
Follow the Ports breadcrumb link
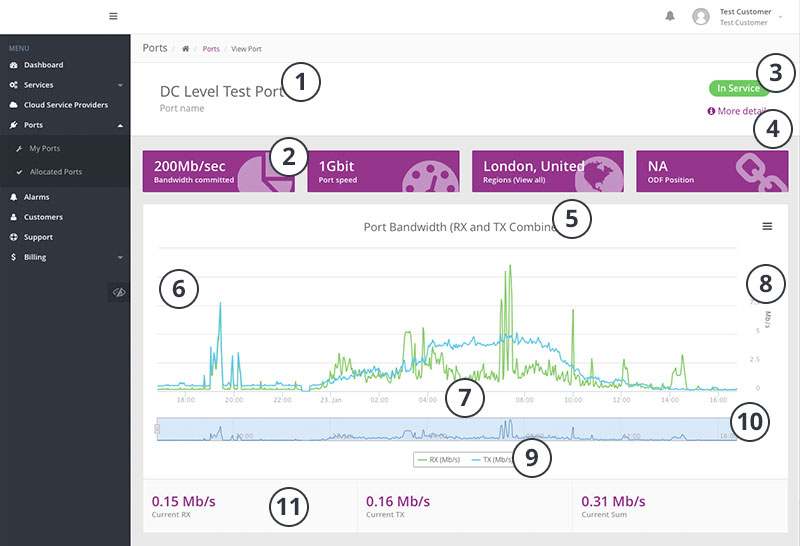211,49
